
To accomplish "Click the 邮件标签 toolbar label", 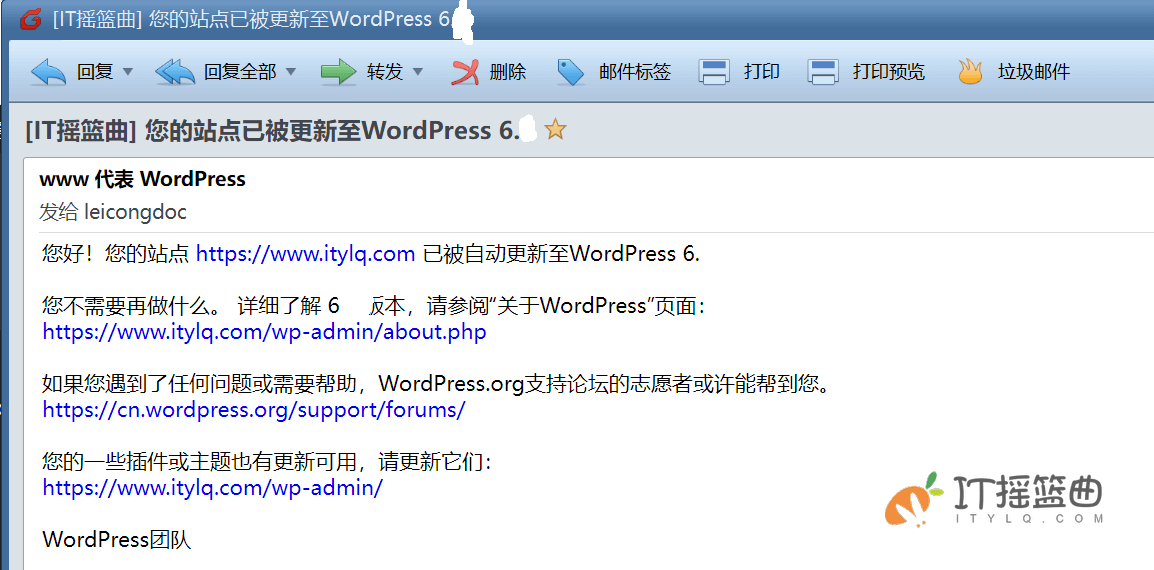I will click(x=635, y=72).
